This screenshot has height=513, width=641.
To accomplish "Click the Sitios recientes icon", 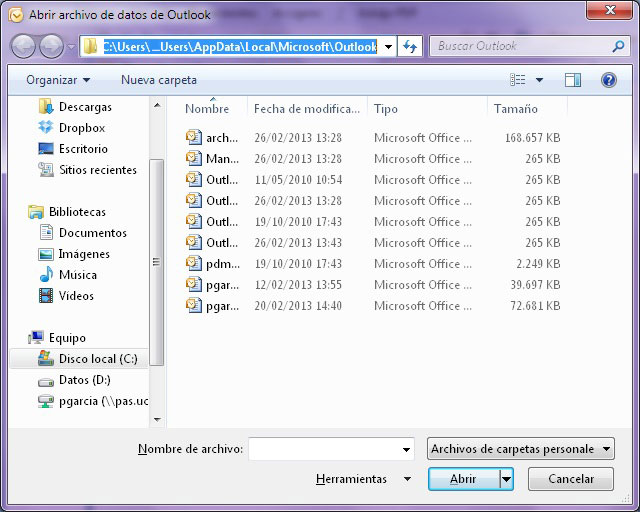I will tap(46, 170).
